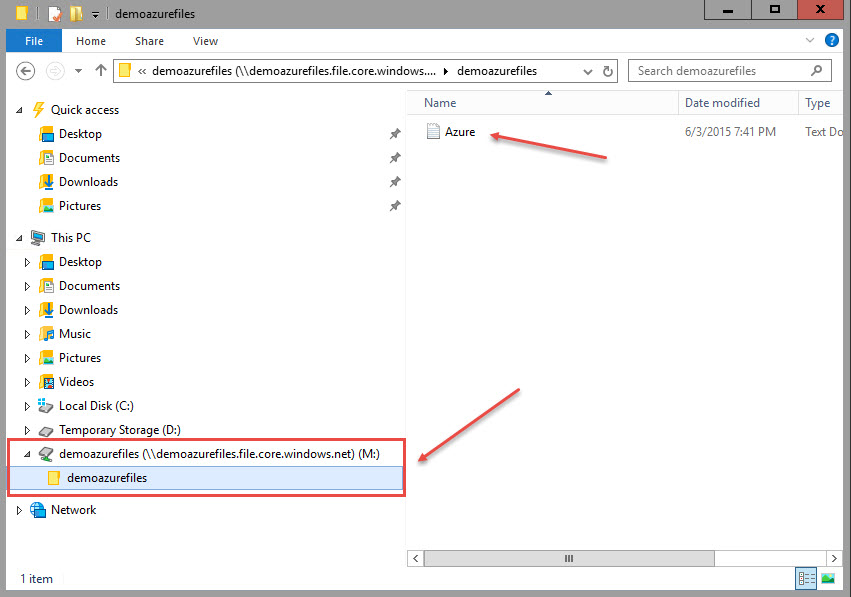The height and width of the screenshot is (597, 851).
Task: Select the demoazurefiles subfolder in tree
Action: [107, 478]
